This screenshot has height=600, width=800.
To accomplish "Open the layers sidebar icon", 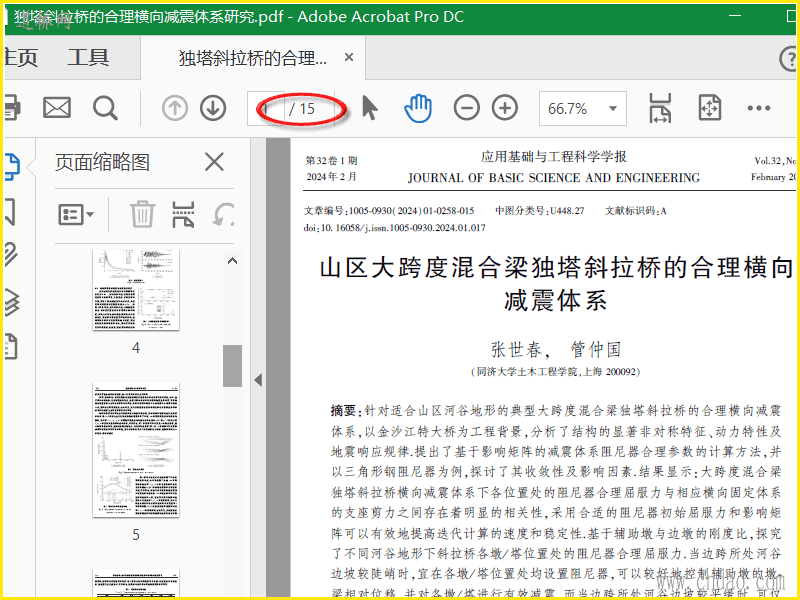I will (12, 302).
